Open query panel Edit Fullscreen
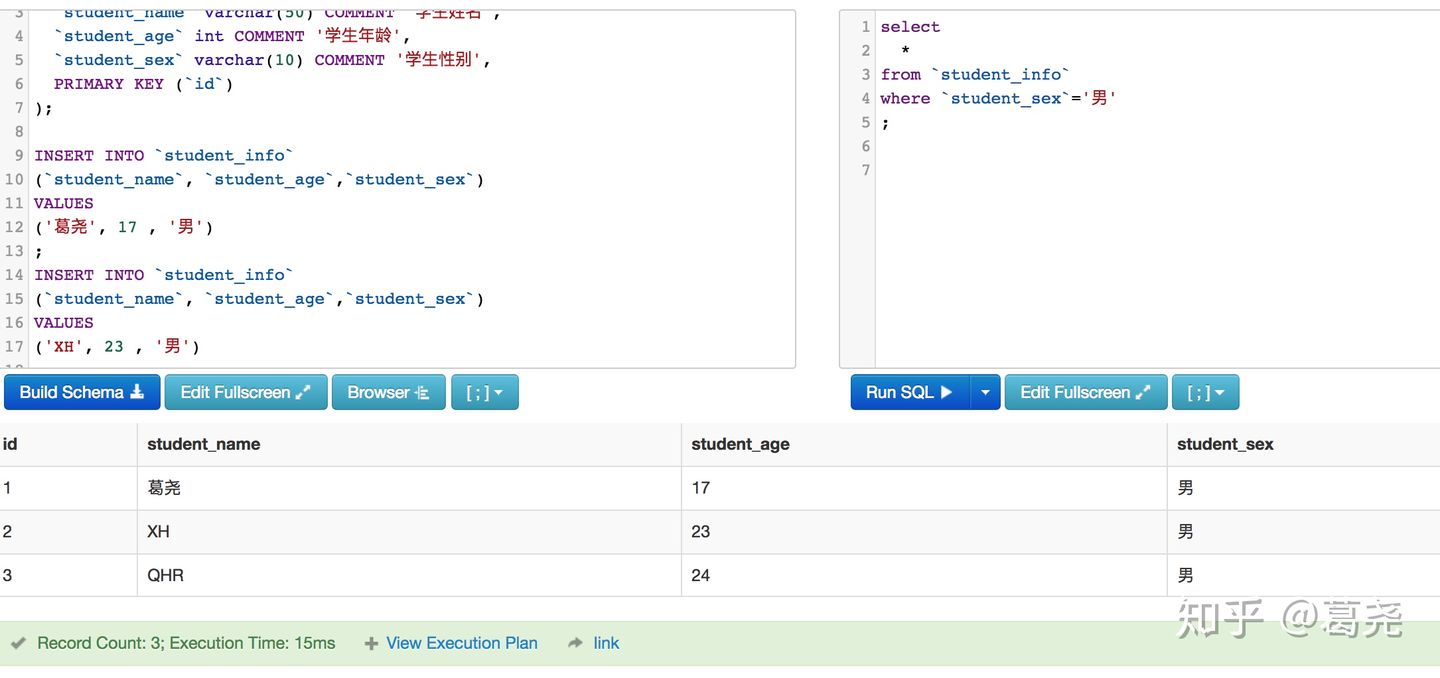Image resolution: width=1440 pixels, height=678 pixels. (x=1085, y=392)
